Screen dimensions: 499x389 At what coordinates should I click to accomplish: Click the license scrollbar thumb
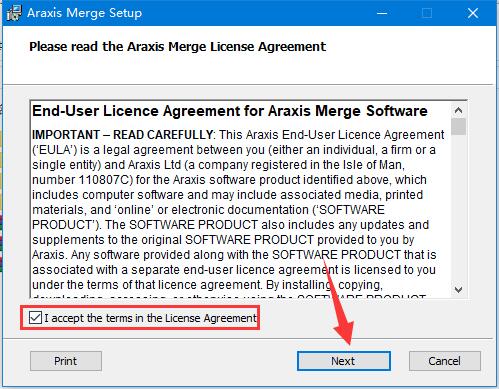[459, 127]
